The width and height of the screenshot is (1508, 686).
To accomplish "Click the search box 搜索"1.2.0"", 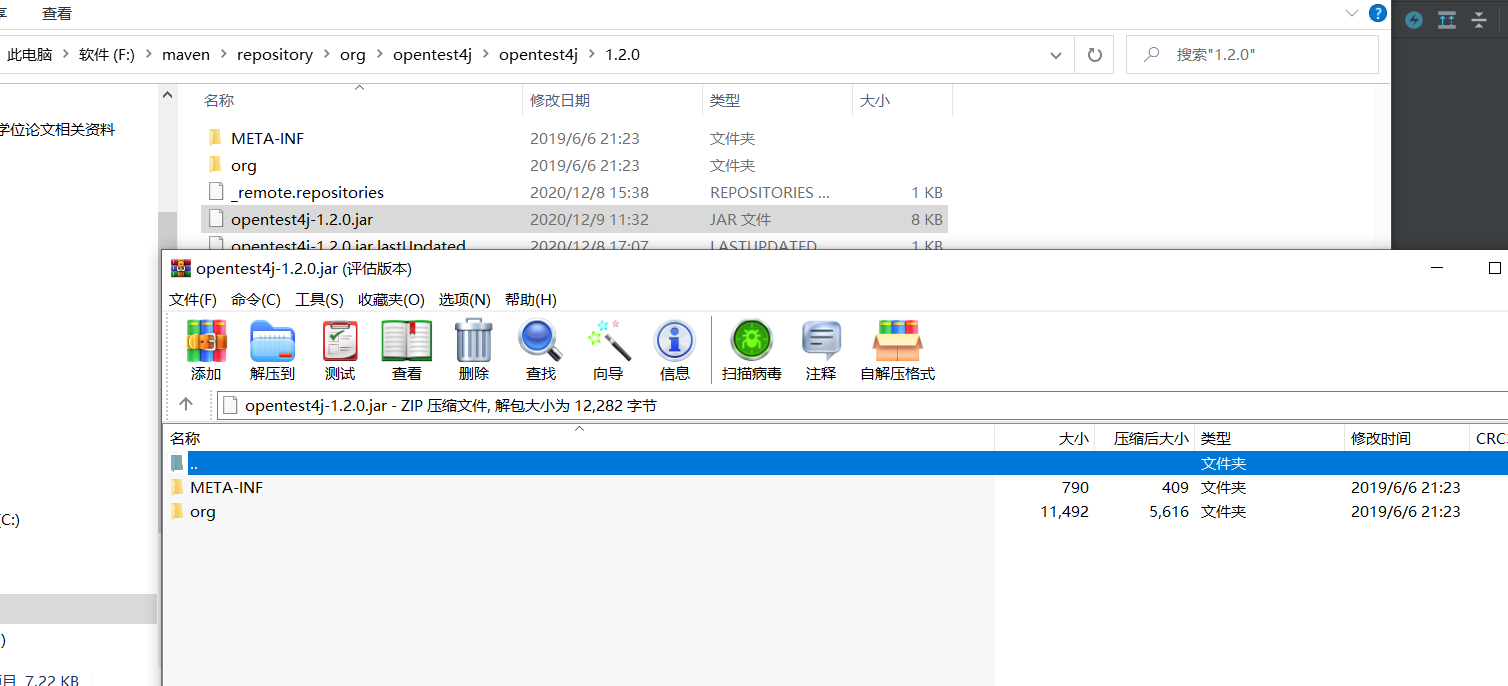I will point(1252,55).
